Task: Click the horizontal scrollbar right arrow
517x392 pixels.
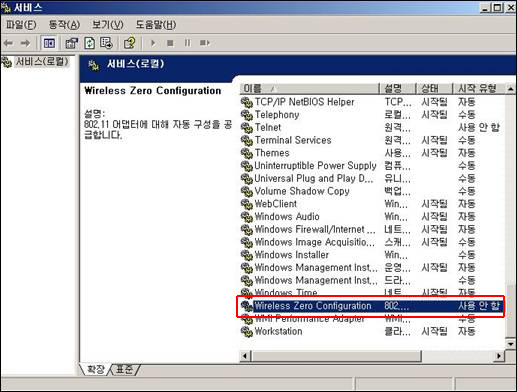Action: (x=499, y=356)
